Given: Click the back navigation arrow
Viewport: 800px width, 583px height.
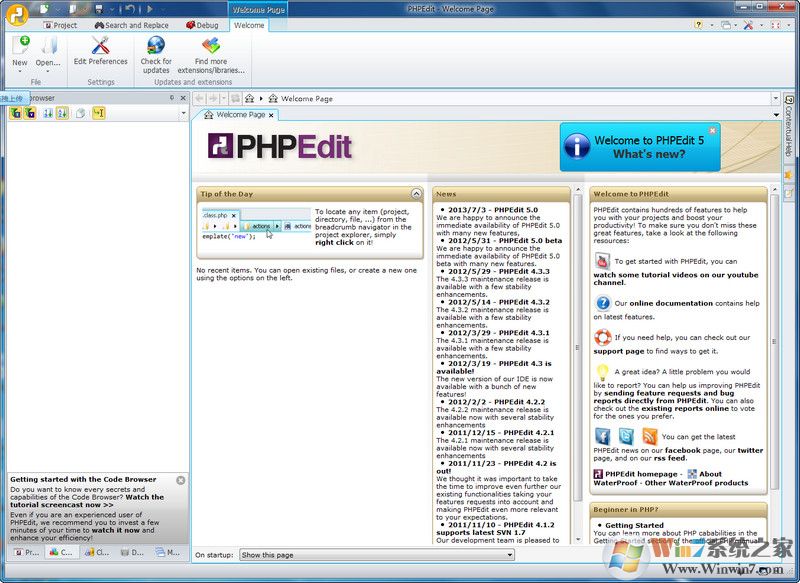Looking at the screenshot, I should 199,98.
